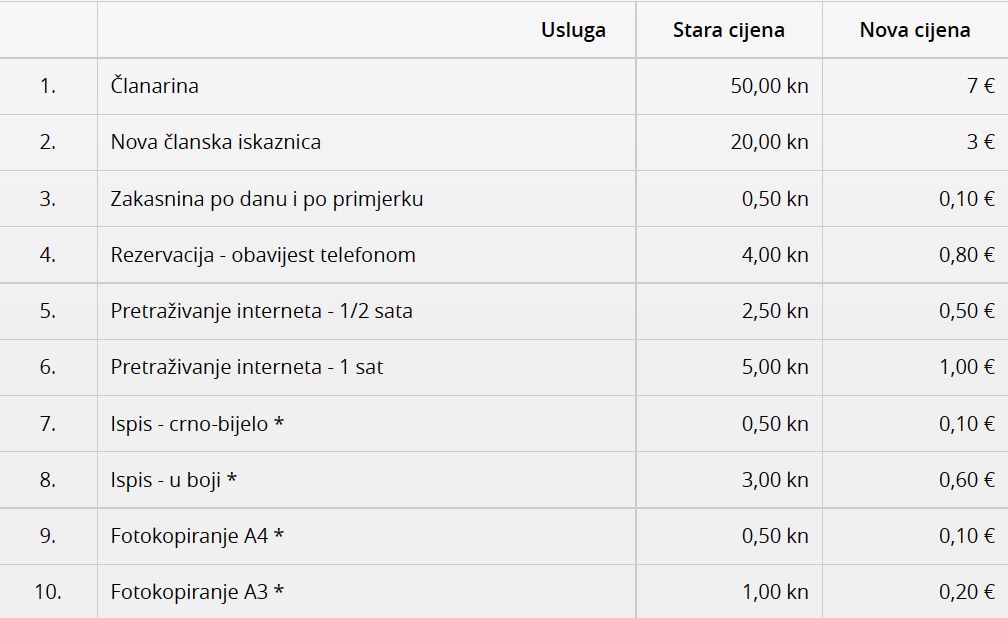This screenshot has height=618, width=1008.
Task: Select the Ispis - crno-bijelo row label
Action: pos(197,424)
